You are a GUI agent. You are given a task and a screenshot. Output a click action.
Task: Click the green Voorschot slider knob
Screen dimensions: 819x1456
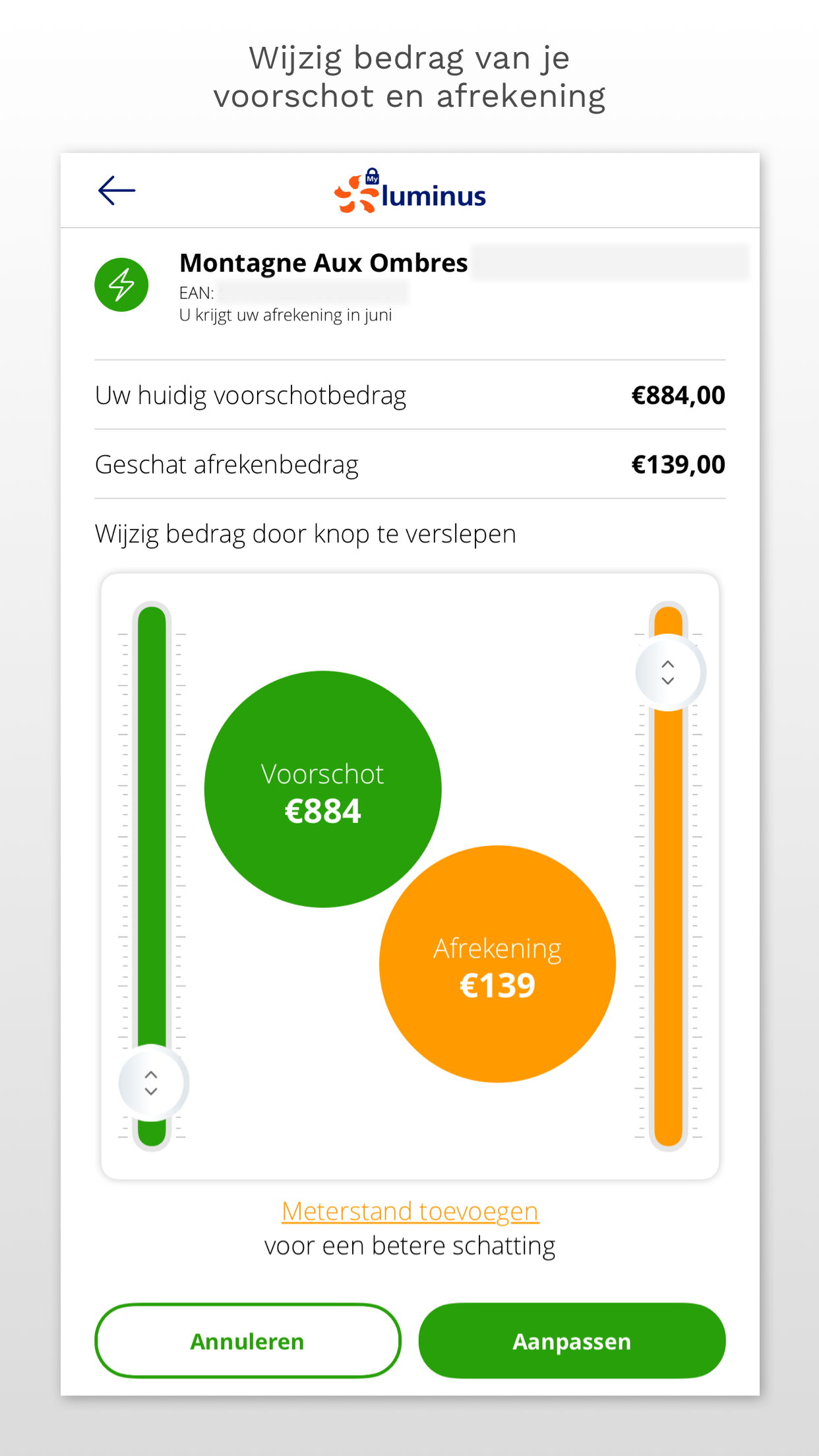tap(153, 1082)
